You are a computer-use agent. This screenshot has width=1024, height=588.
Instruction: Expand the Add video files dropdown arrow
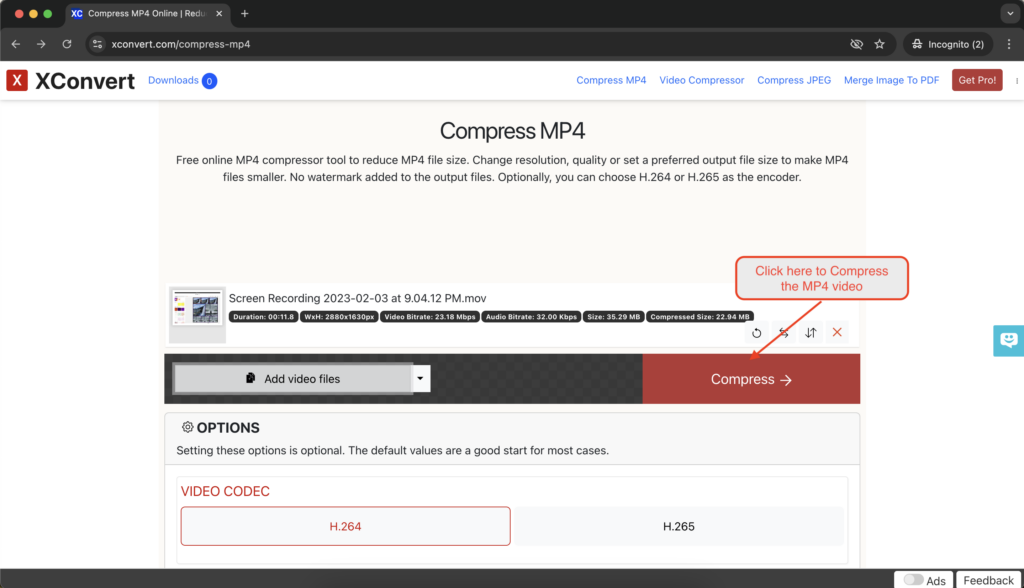tap(421, 378)
